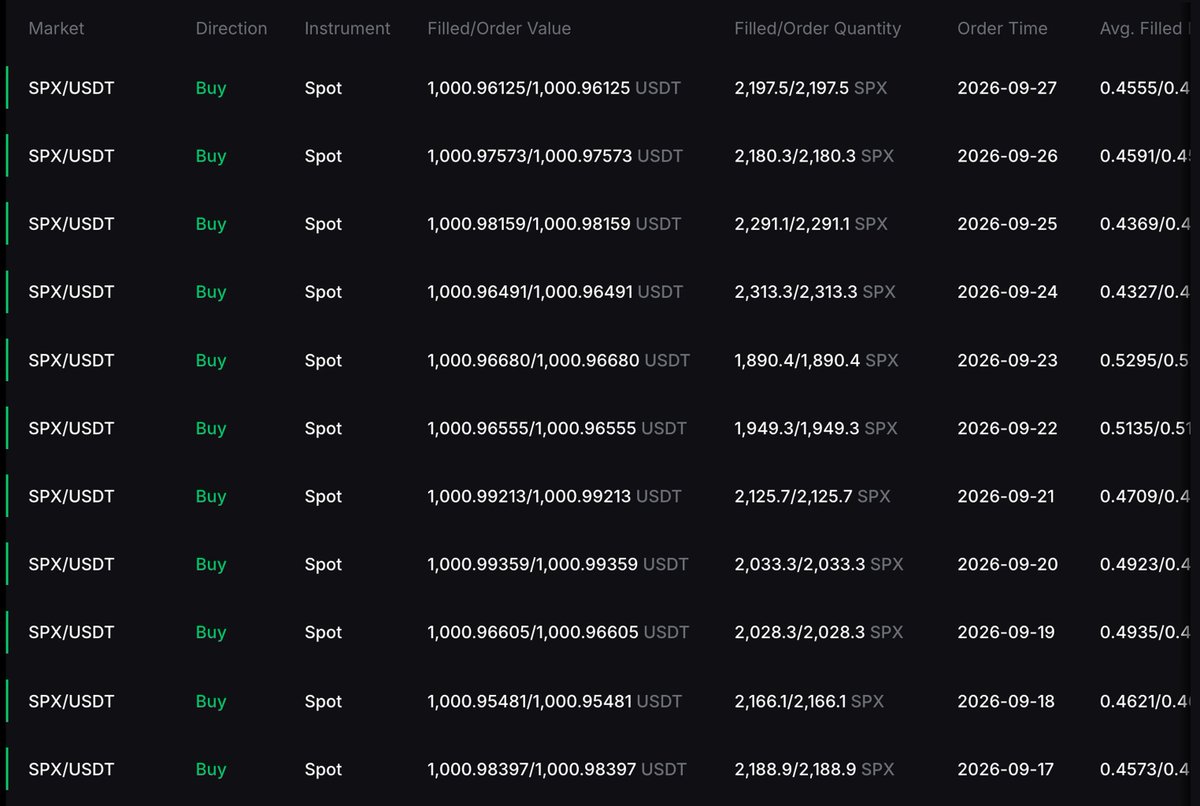This screenshot has width=1200, height=806.
Task: Click order value 1,000.96125/1,000.96125 USDT
Action: click(554, 88)
